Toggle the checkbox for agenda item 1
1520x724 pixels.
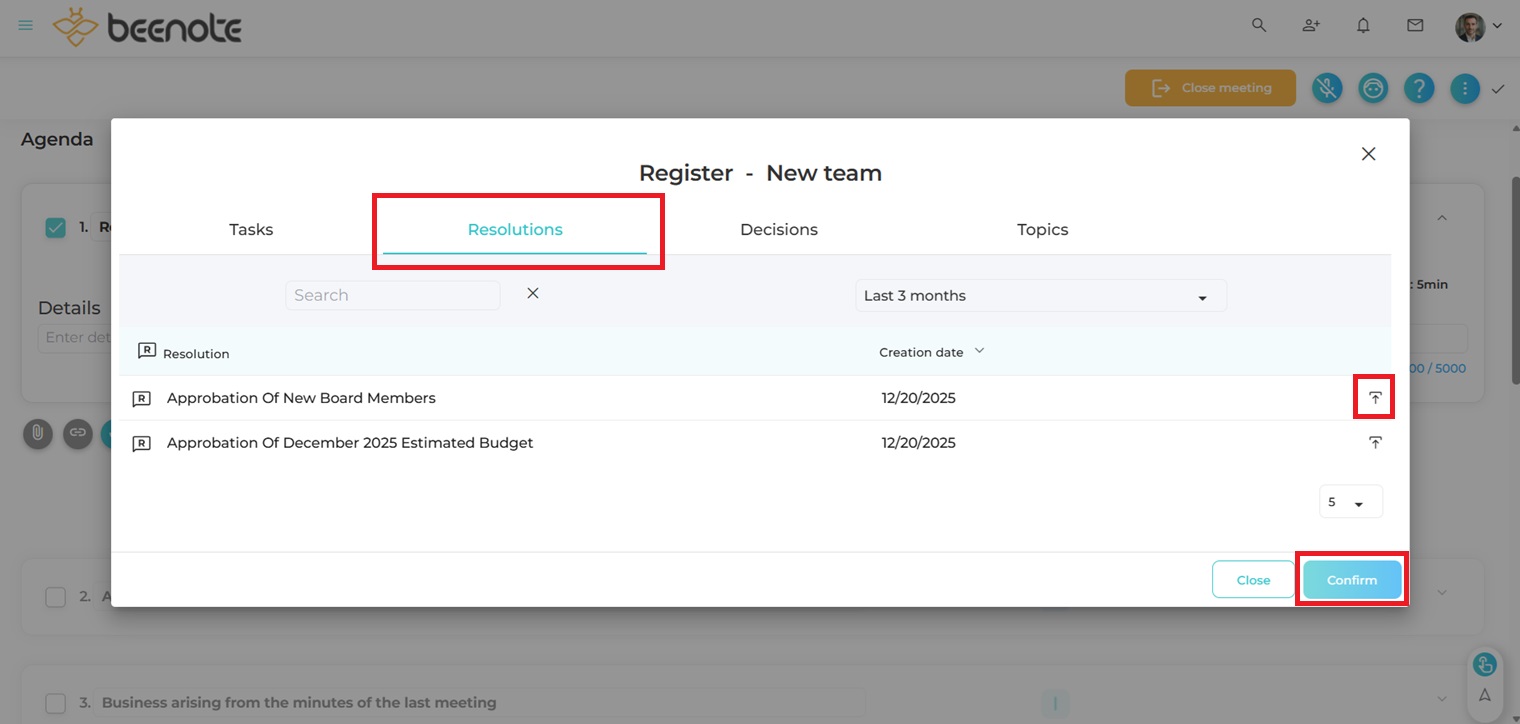[x=56, y=228]
